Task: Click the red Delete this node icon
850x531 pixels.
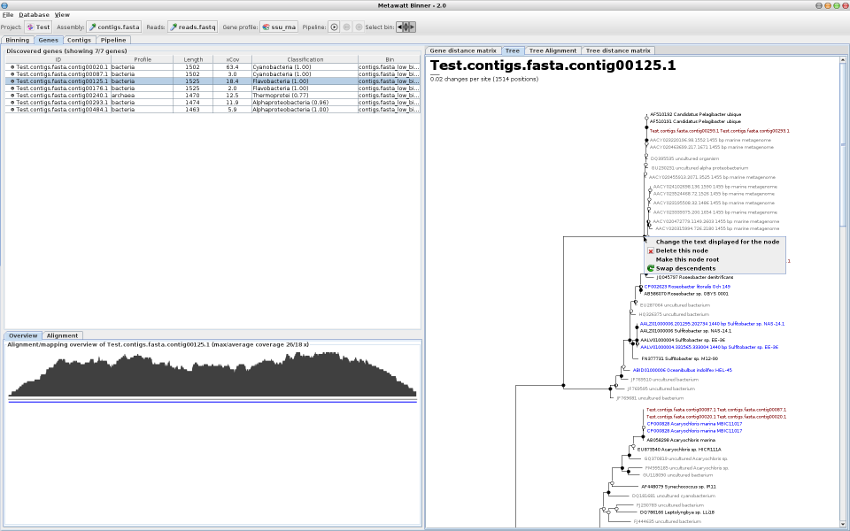Action: click(650, 250)
